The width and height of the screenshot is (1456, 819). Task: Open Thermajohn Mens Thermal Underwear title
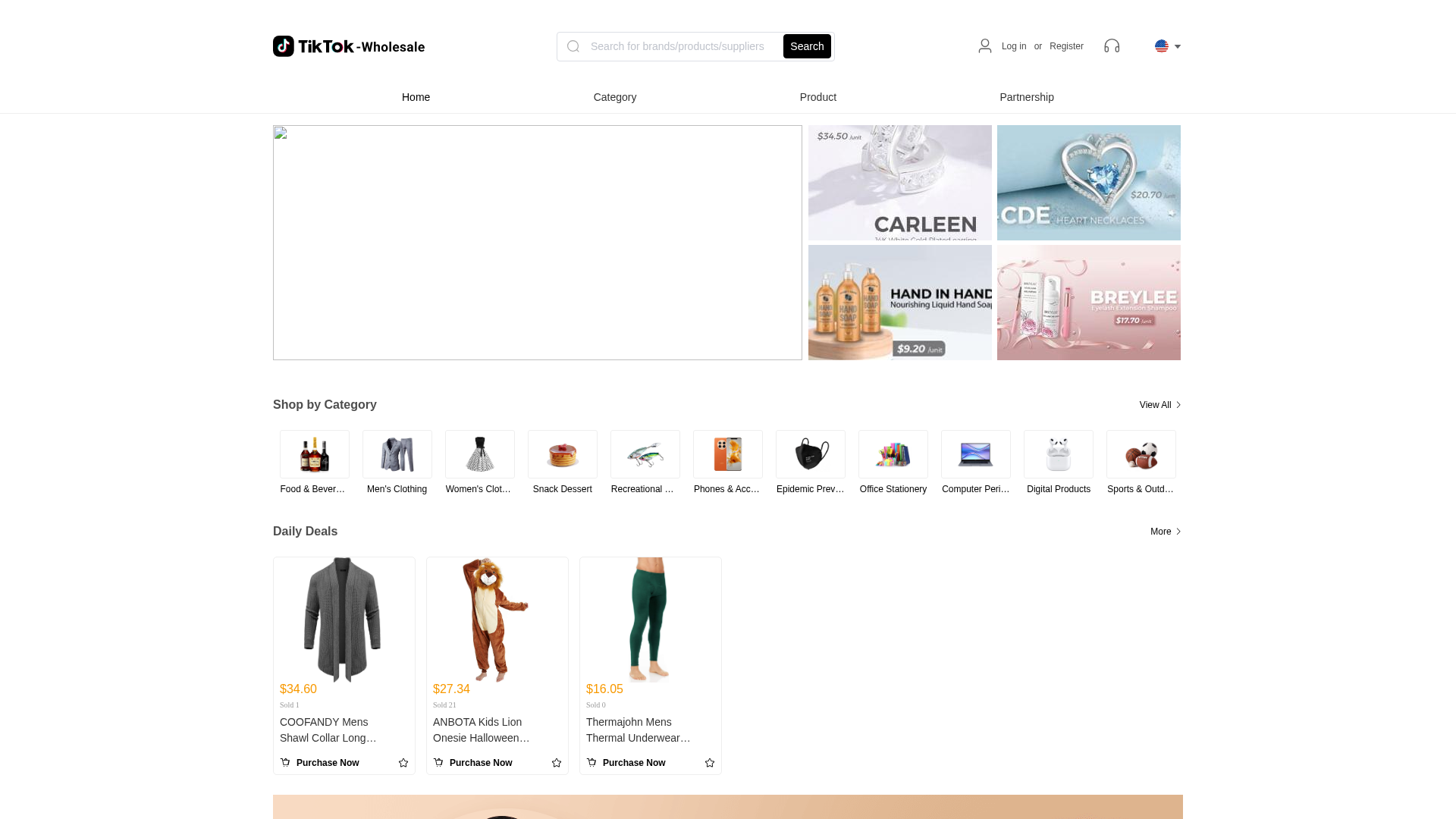639,730
